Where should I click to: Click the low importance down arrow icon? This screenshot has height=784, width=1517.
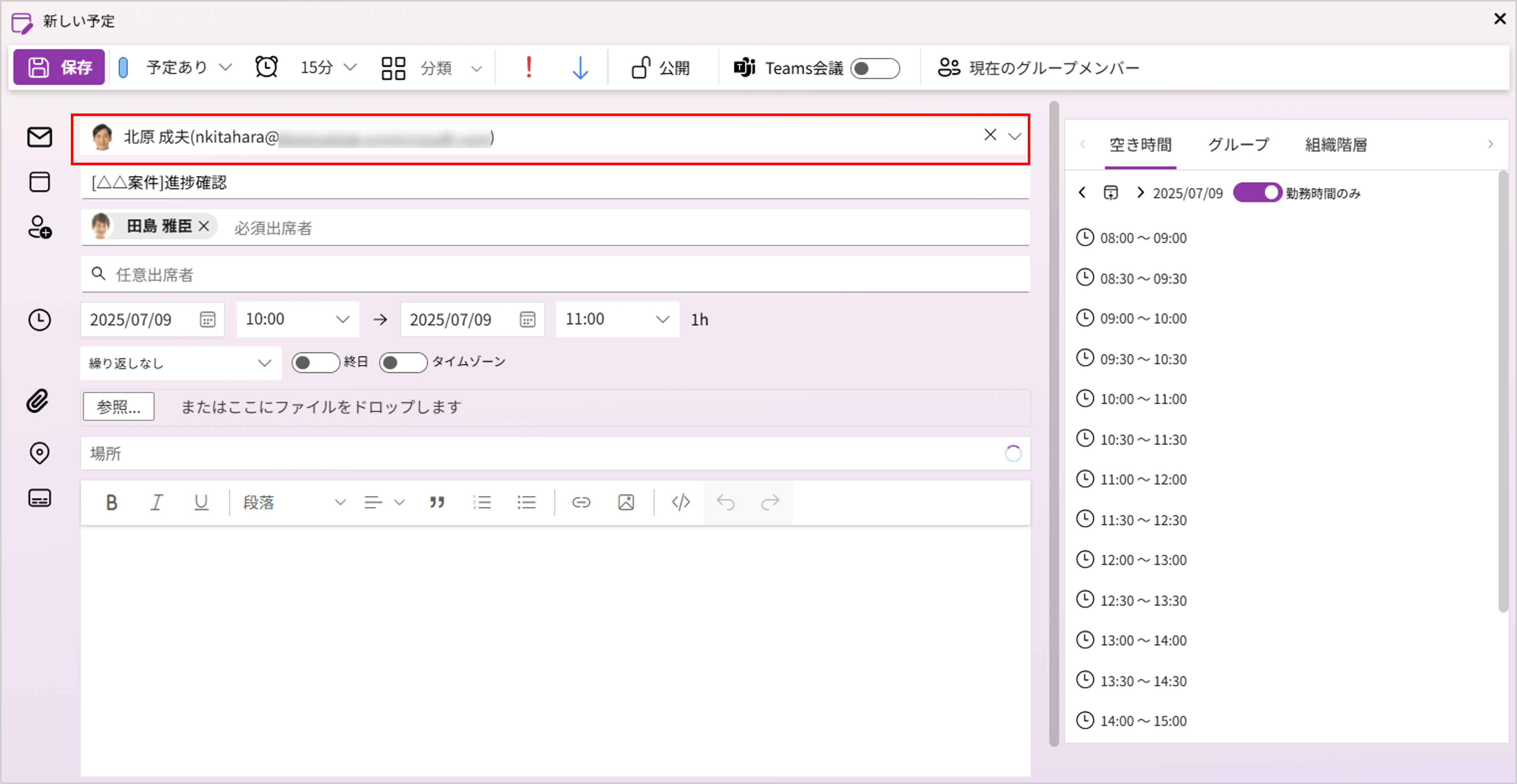(x=580, y=68)
